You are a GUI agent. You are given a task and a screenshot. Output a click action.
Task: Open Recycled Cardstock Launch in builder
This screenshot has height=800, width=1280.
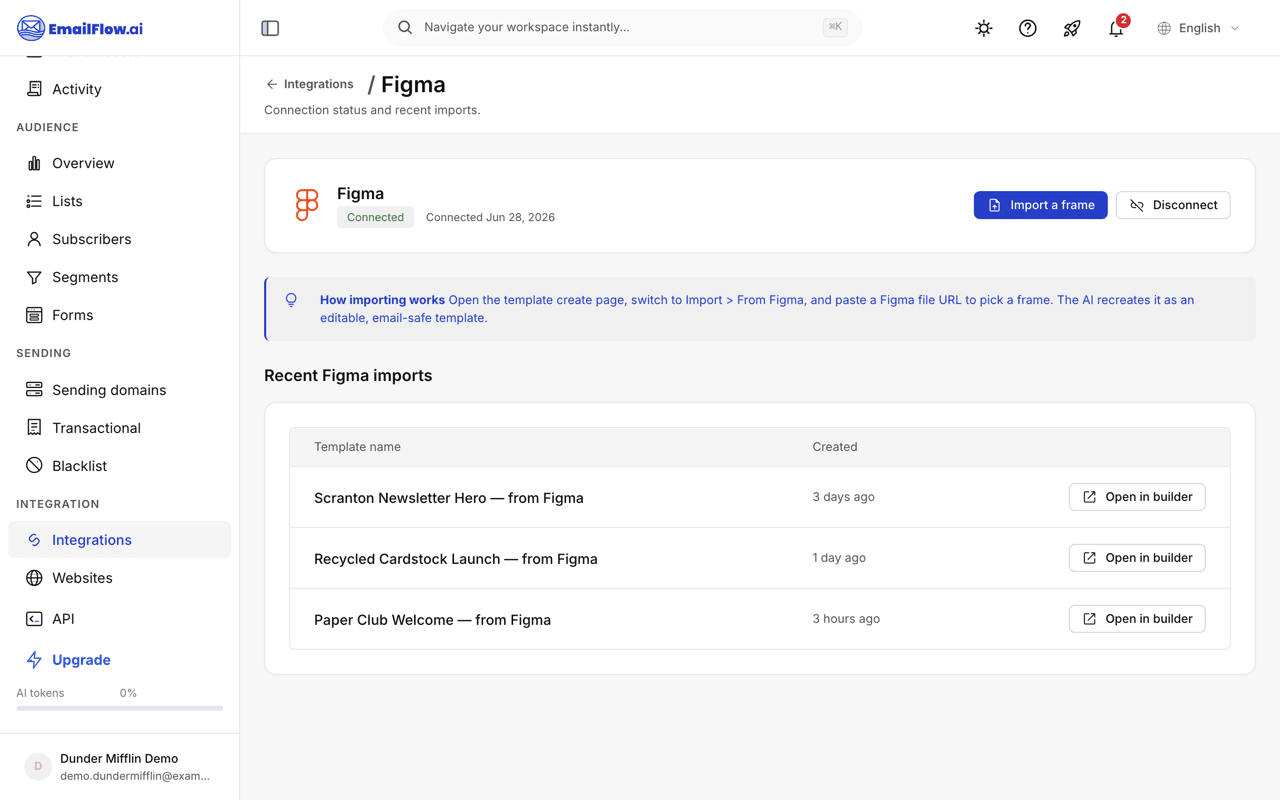(x=1137, y=558)
